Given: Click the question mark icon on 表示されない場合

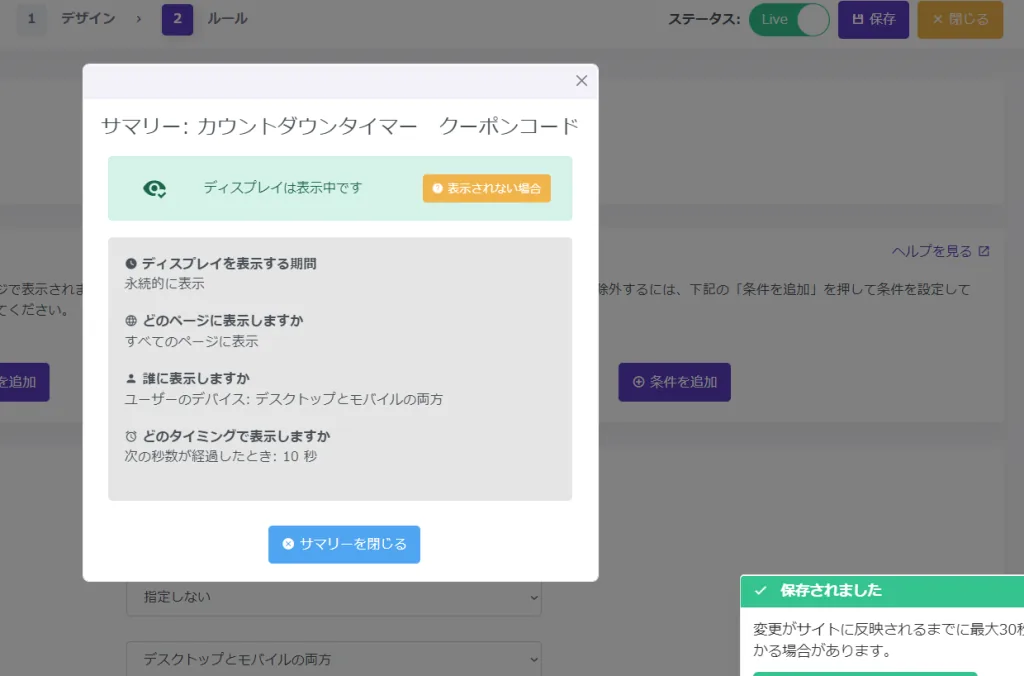Looking at the screenshot, I should tap(438, 188).
